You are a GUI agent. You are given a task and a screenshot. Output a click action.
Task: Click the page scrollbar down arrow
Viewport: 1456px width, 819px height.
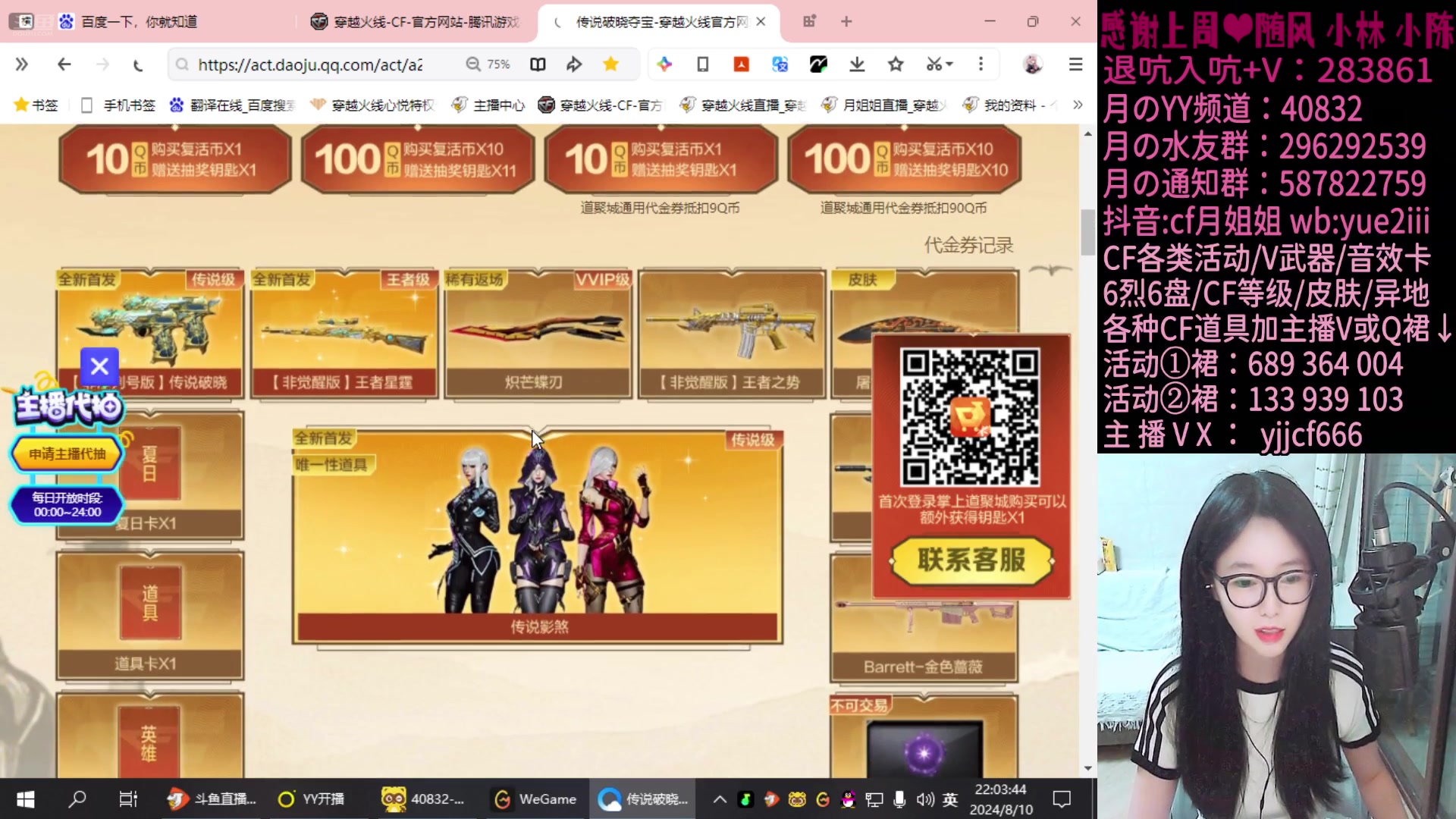(1087, 768)
